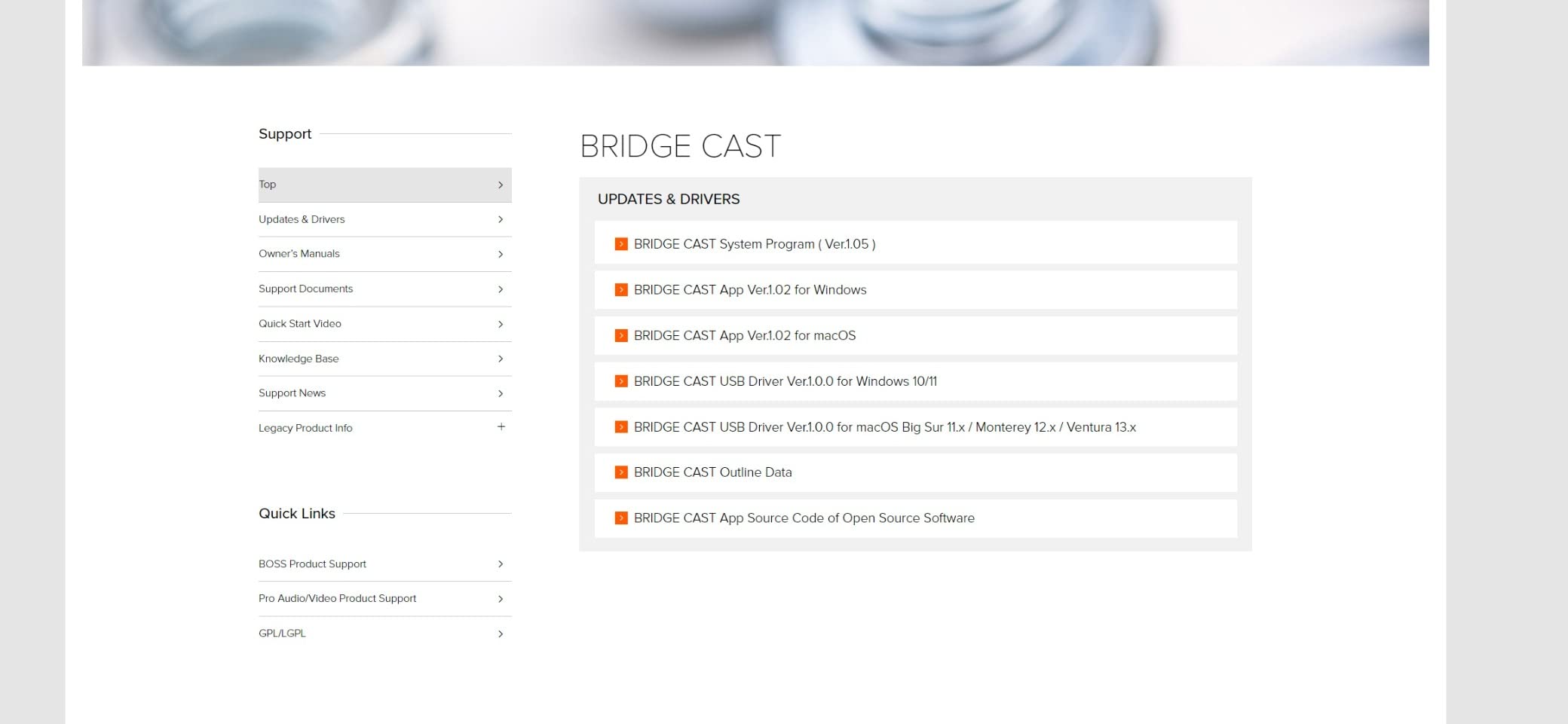
Task: Click orange arrow icon beside USB Driver for macOS
Action: click(621, 427)
